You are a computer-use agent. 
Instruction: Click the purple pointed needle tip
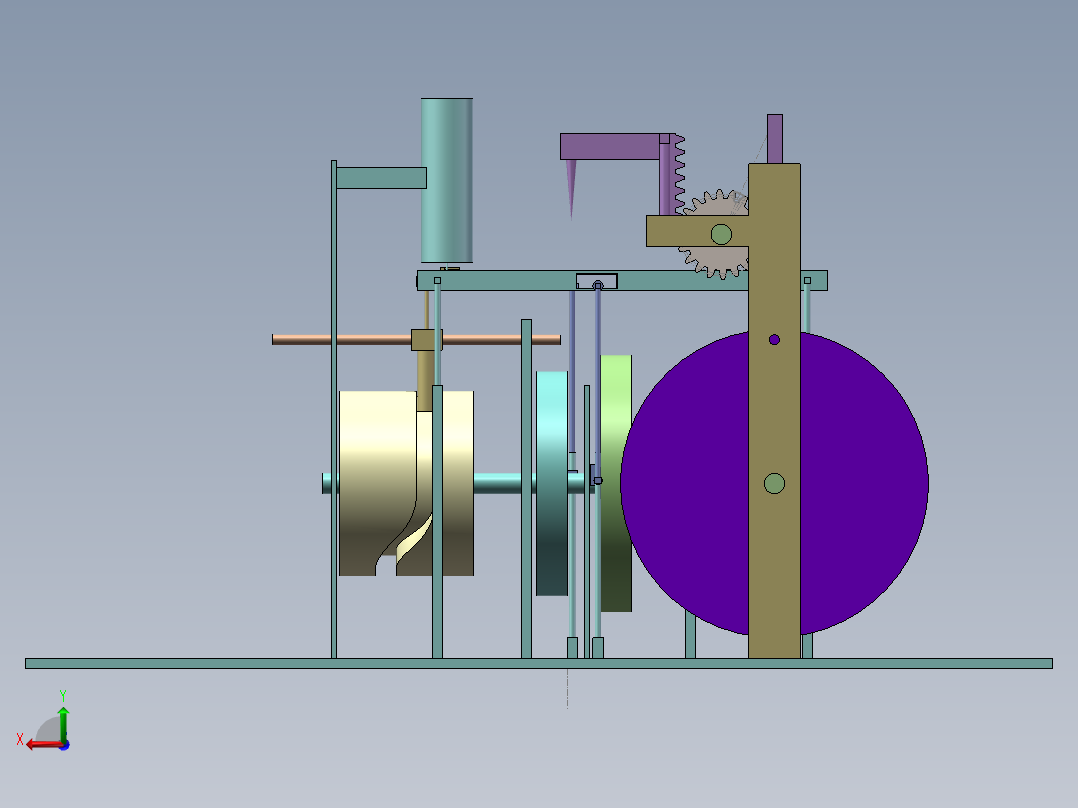tap(571, 189)
